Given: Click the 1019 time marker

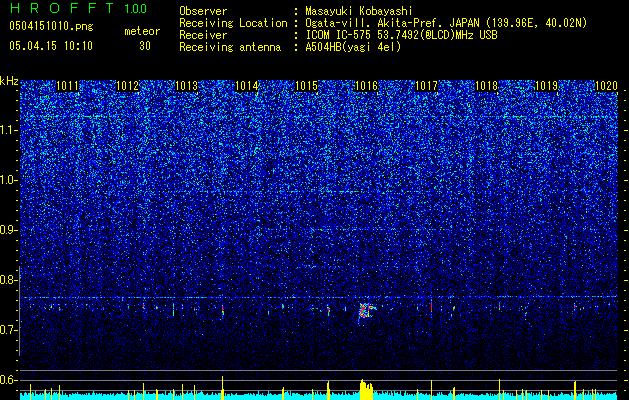Looking at the screenshot, I should (x=546, y=86).
